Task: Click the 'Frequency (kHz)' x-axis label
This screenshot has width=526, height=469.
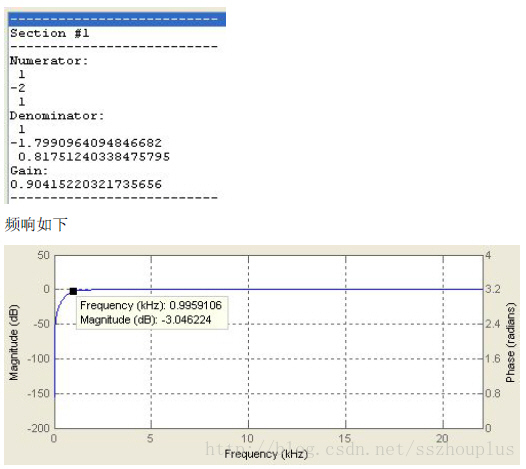Action: coord(266,454)
